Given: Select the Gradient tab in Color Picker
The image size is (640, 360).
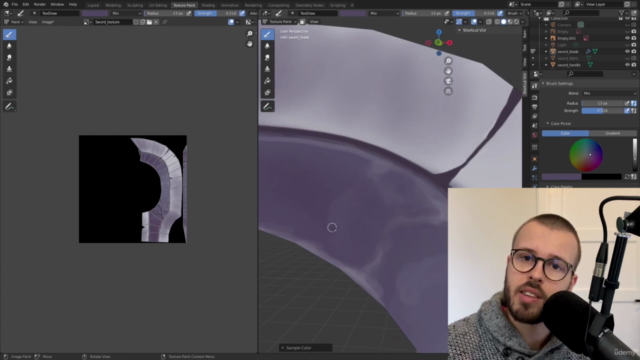Looking at the screenshot, I should 613,133.
